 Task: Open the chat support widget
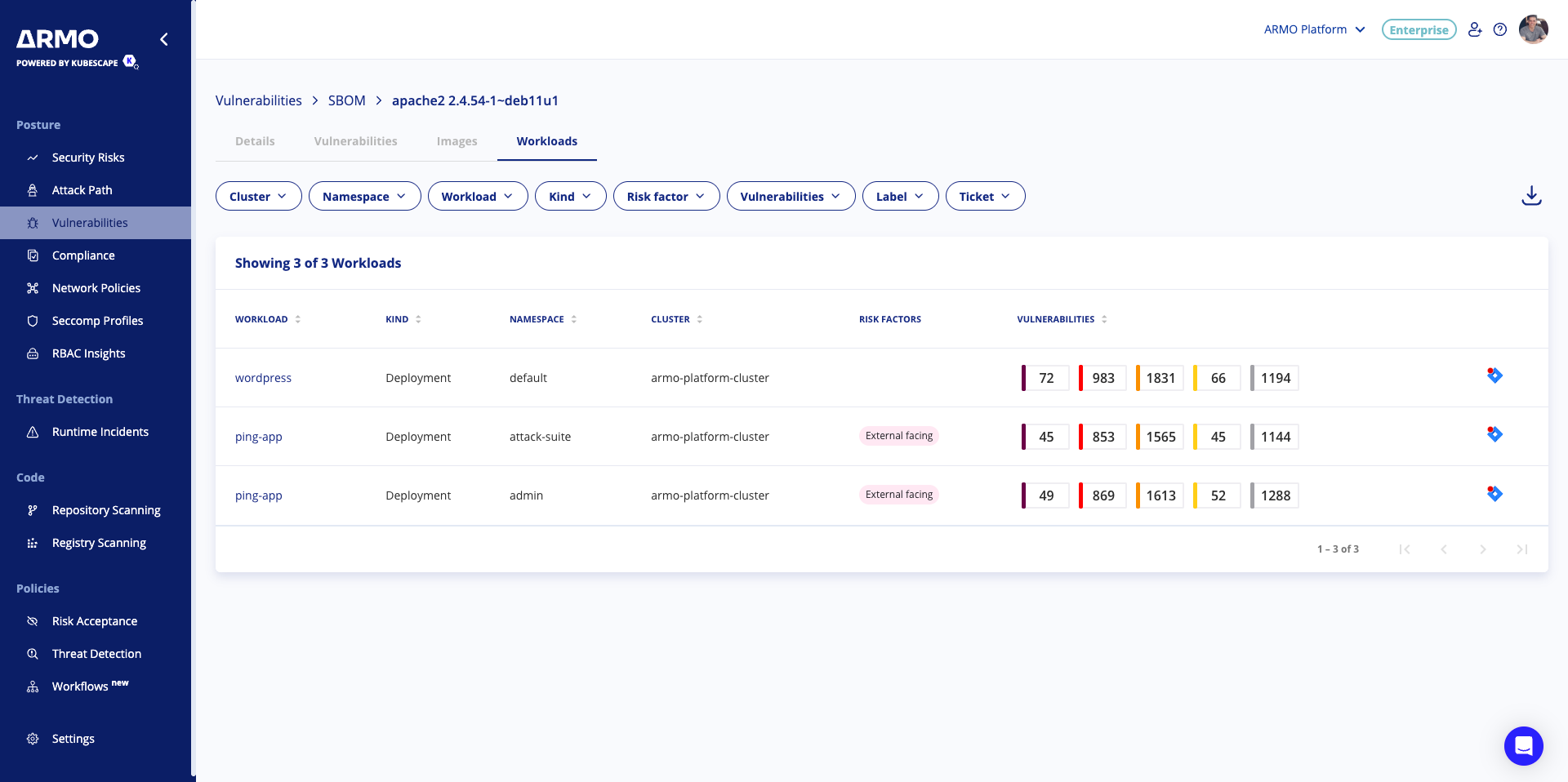[x=1524, y=746]
